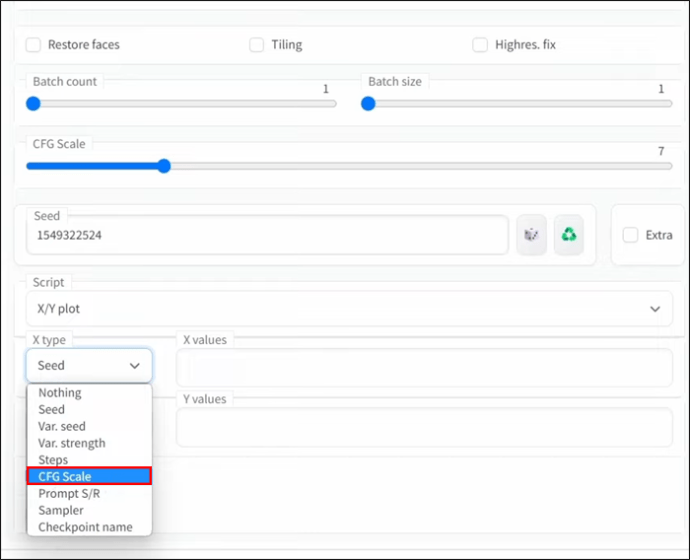Pick Var. seed from the list
The width and height of the screenshot is (690, 560).
point(62,426)
